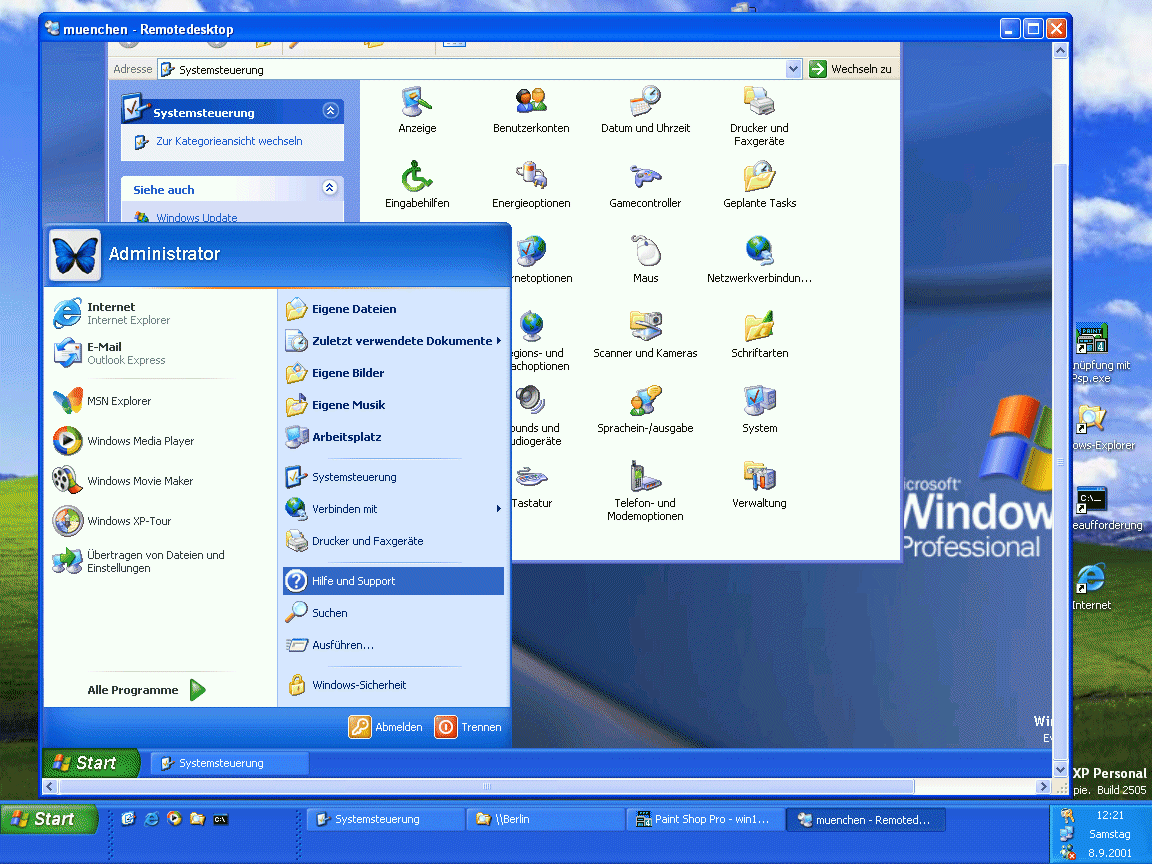Open Drucker und Faxgeräte in Systemsteuerung window
The width and height of the screenshot is (1152, 864).
coord(759,116)
